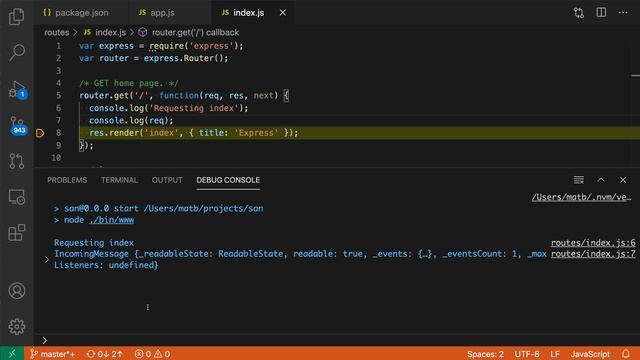Open the Manage gear menu
The image size is (640, 360).
pos(17,327)
